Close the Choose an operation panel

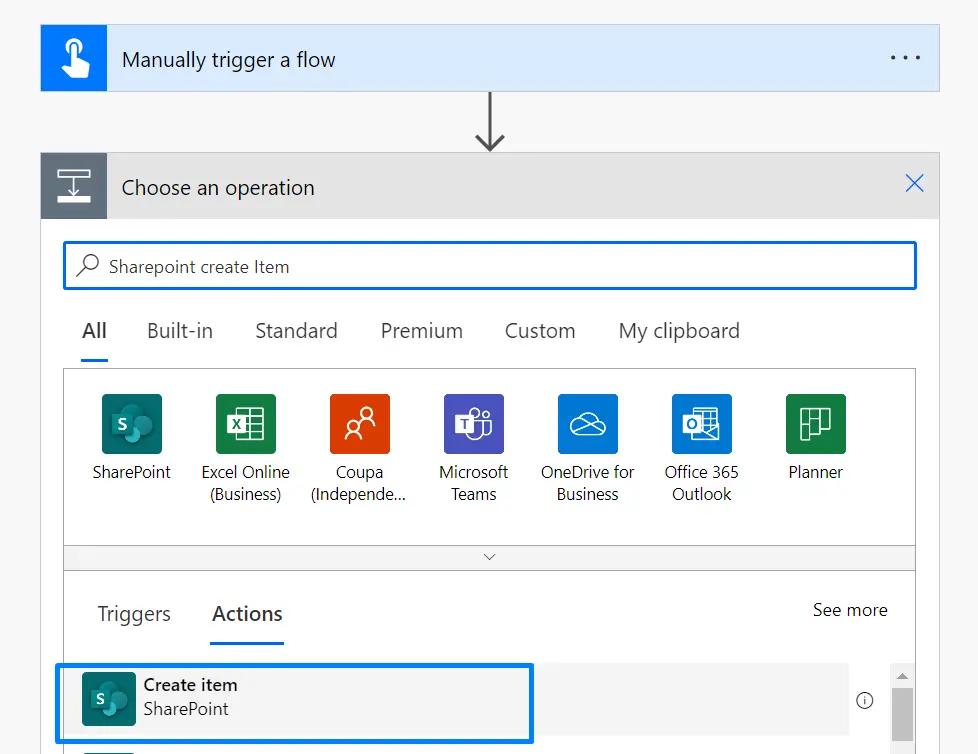[x=914, y=183]
